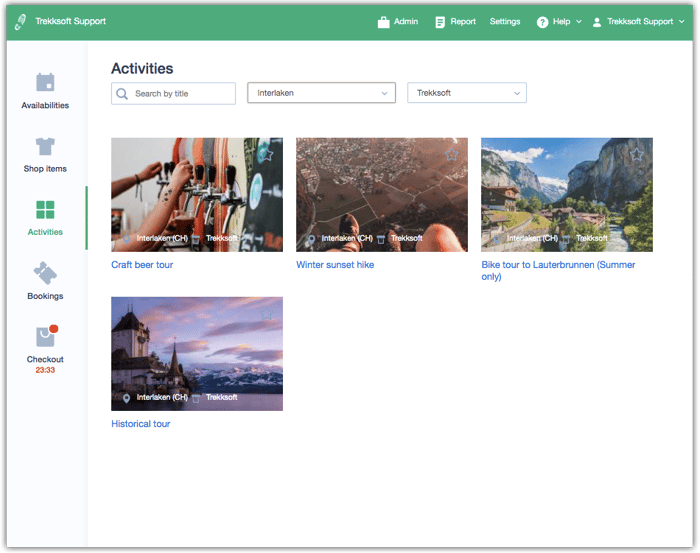Expand the Interlaken location dropdown
The image size is (700, 553).
[x=321, y=93]
